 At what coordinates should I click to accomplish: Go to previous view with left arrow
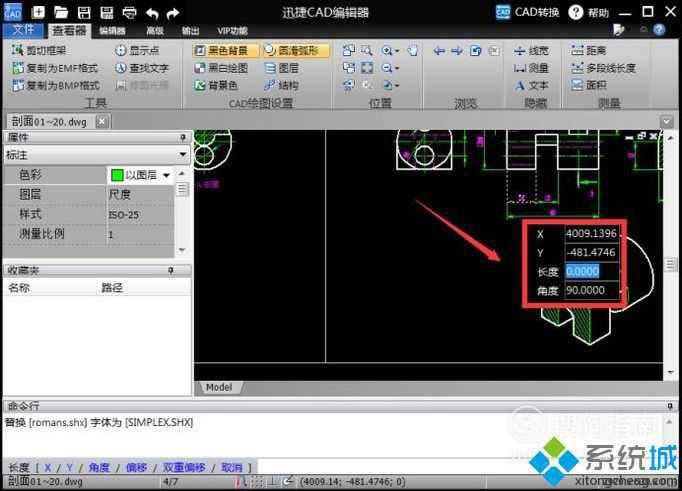click(439, 51)
